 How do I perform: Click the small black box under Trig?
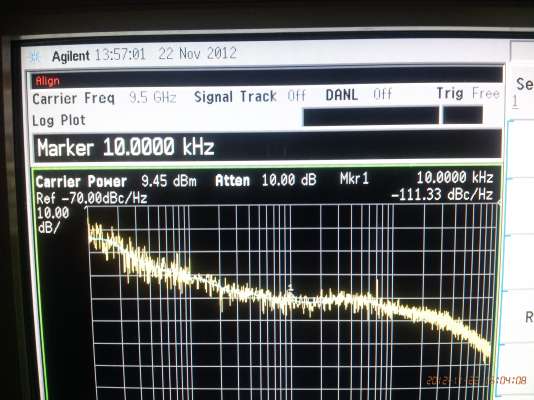(463, 115)
